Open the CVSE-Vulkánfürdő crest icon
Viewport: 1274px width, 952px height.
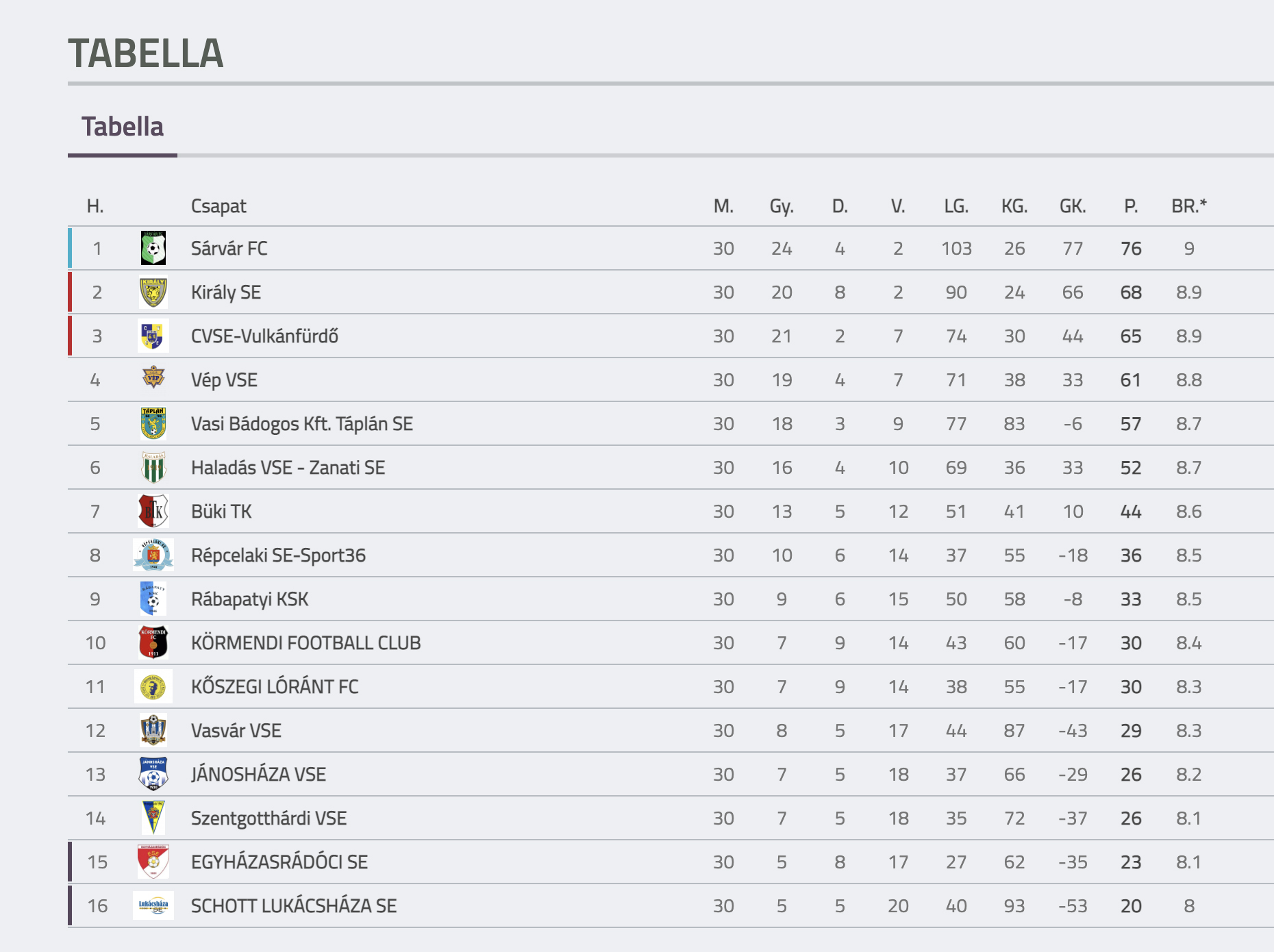tap(153, 336)
